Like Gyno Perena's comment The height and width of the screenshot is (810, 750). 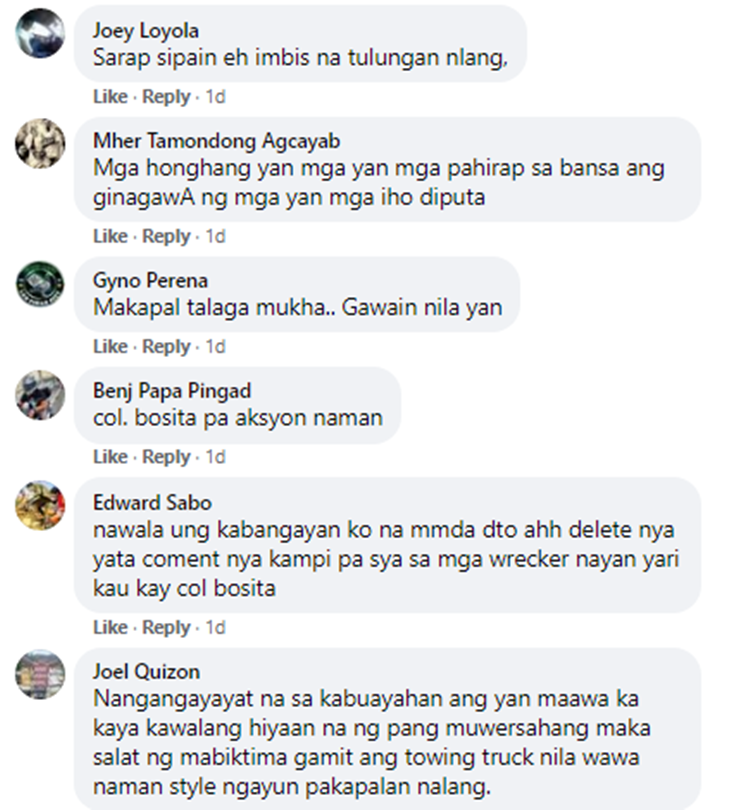coord(110,346)
